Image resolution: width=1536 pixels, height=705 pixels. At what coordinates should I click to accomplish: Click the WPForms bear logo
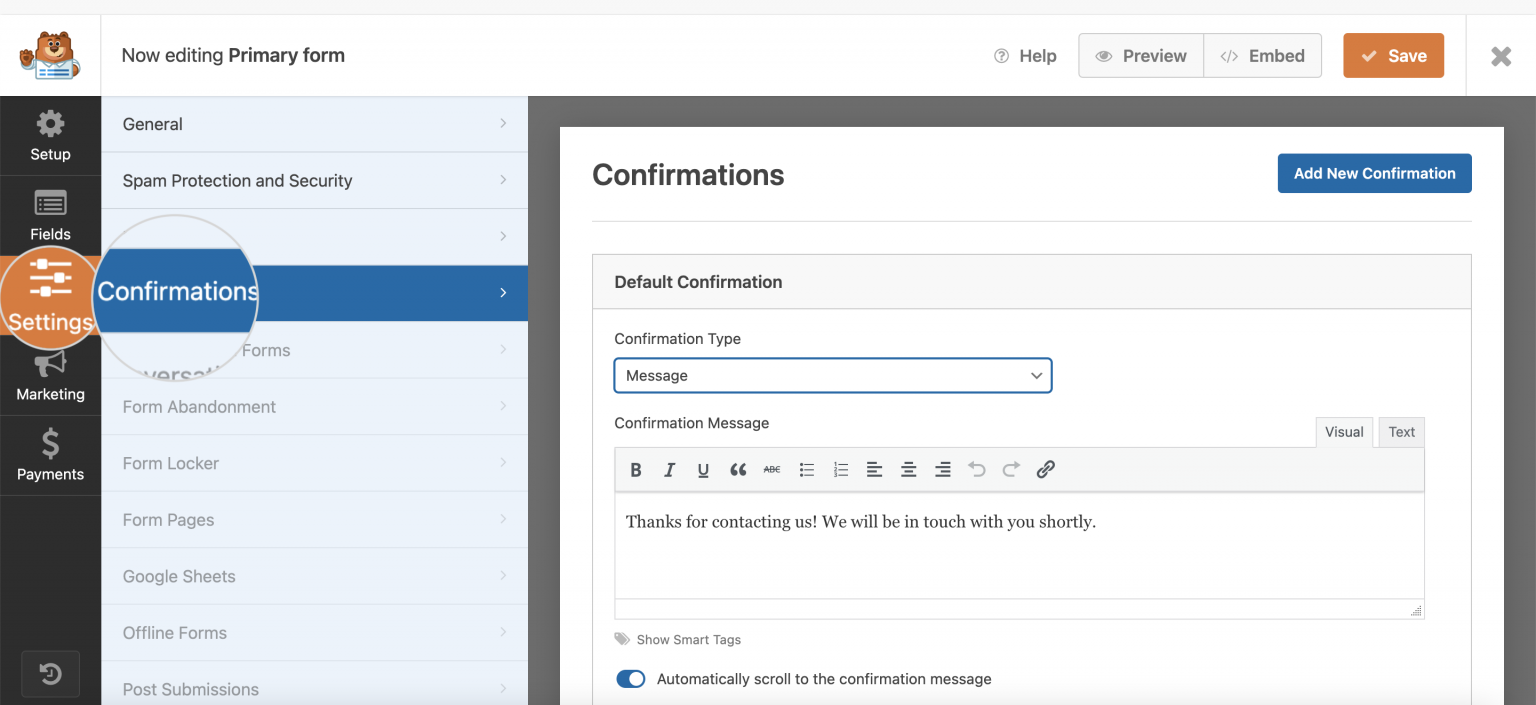click(50, 56)
